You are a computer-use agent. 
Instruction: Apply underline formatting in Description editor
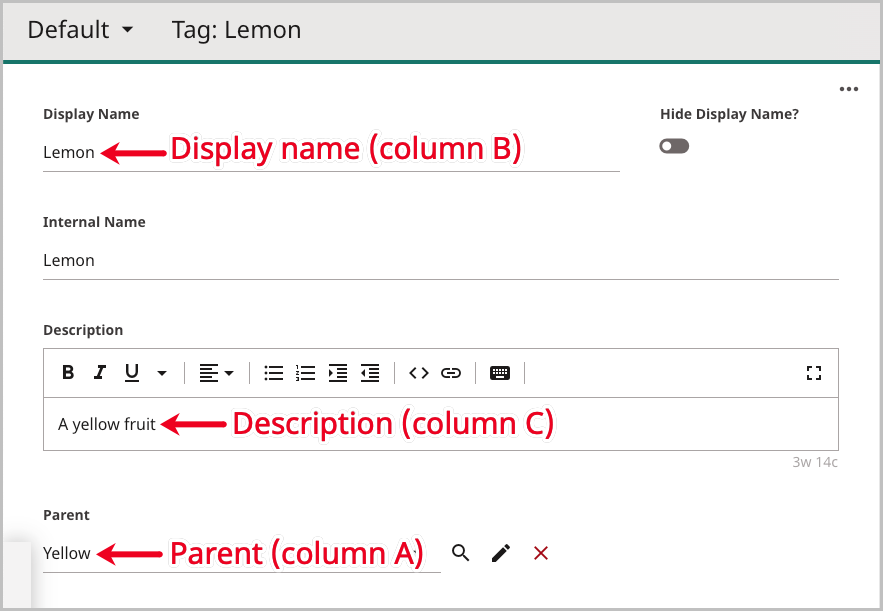132,372
